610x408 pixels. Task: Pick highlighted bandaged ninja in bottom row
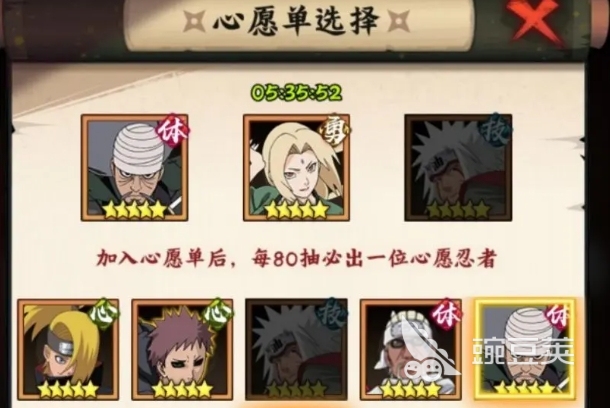pos(526,349)
